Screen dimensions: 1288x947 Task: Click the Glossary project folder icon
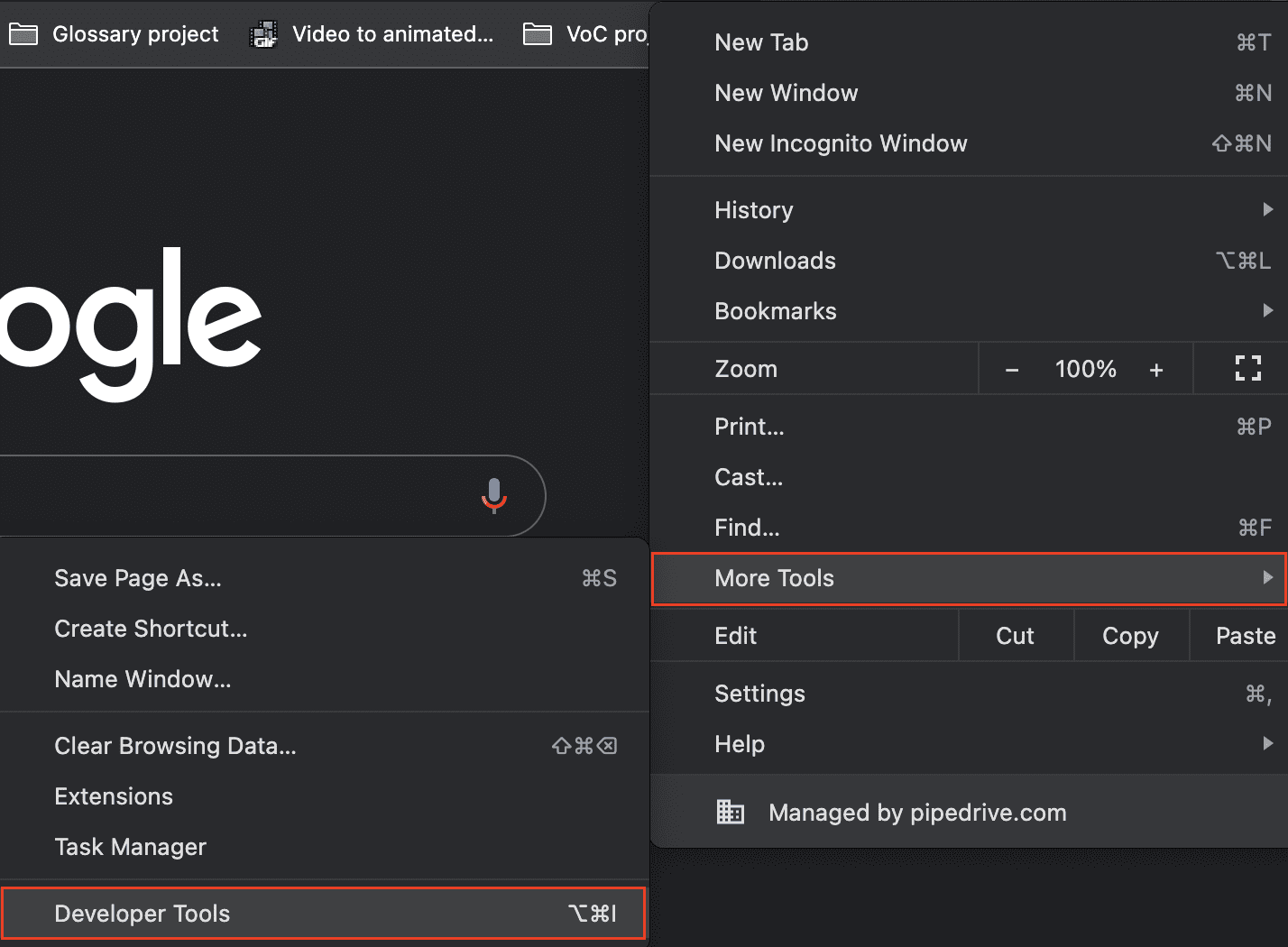[23, 34]
